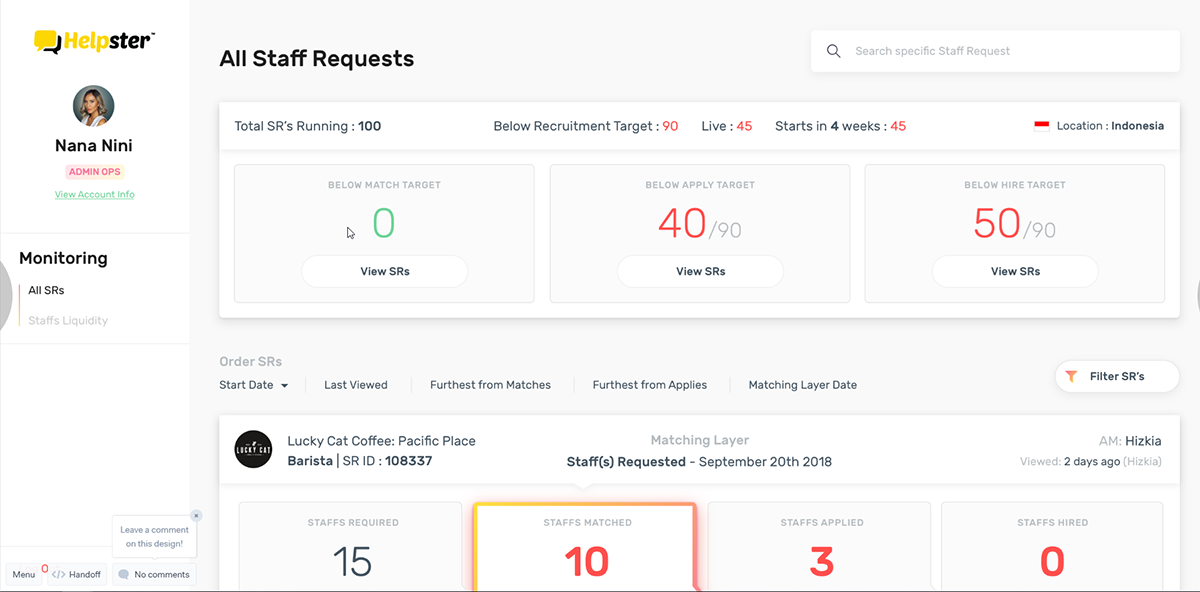The height and width of the screenshot is (592, 1200).
Task: Click the search magnifier icon
Action: point(833,51)
